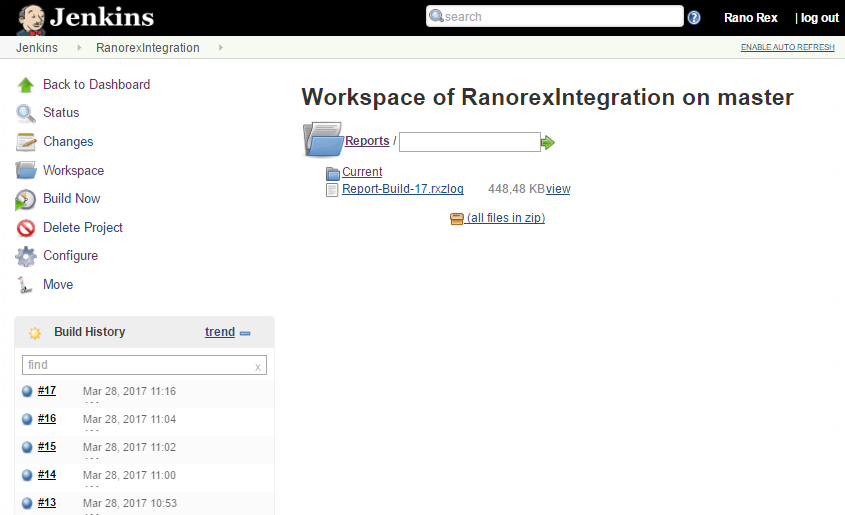Open the Reports path link
The width and height of the screenshot is (845, 515).
pyautogui.click(x=367, y=141)
